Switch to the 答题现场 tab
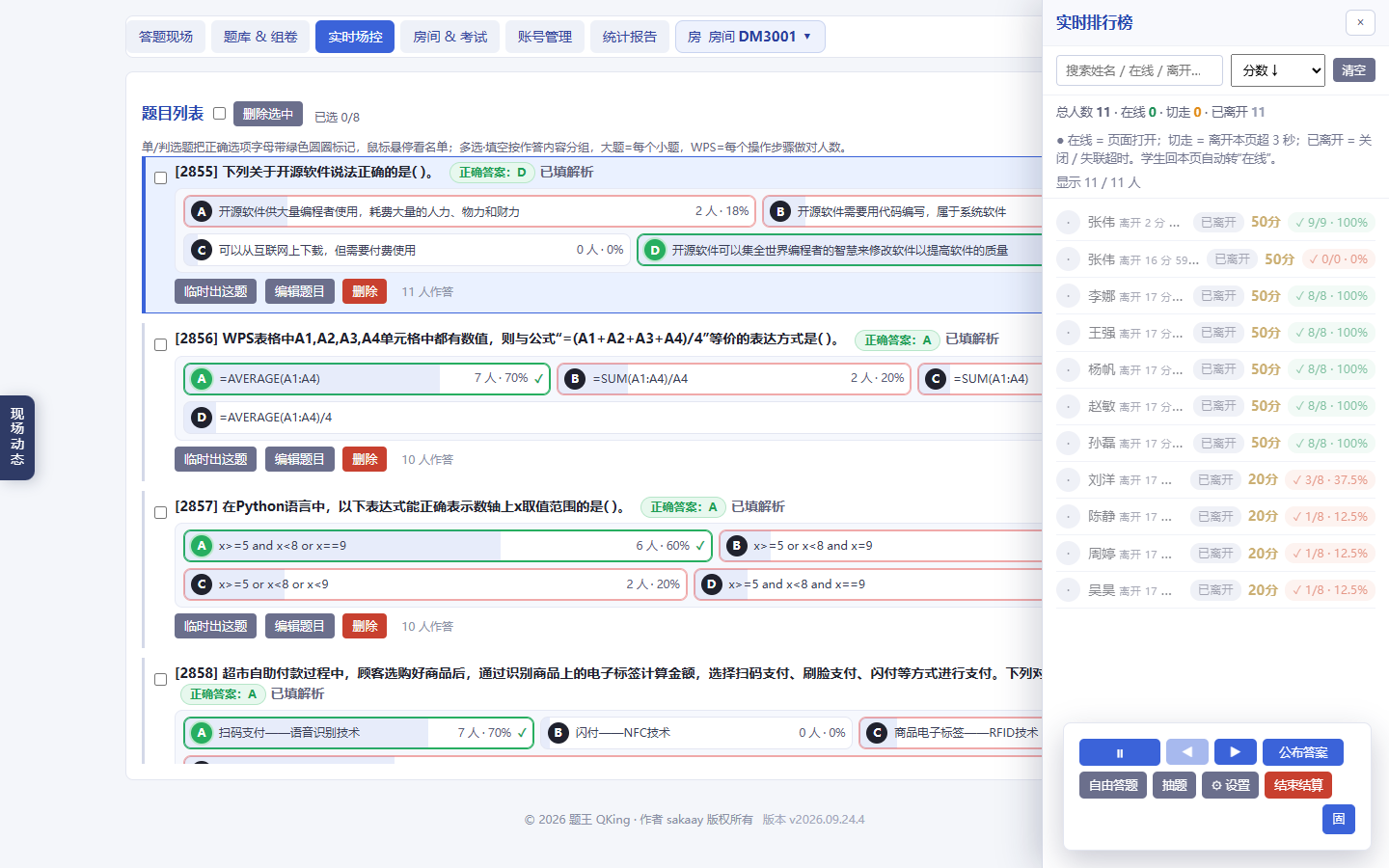This screenshot has width=1389, height=868. (166, 37)
